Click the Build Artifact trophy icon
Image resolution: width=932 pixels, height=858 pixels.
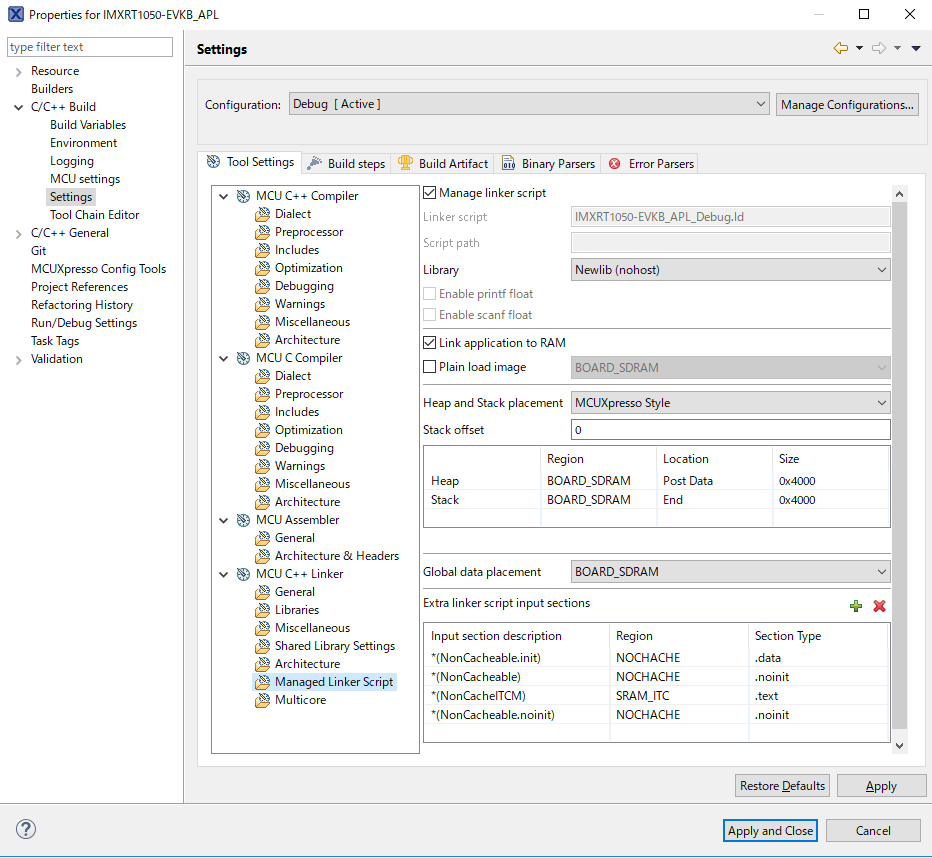405,163
